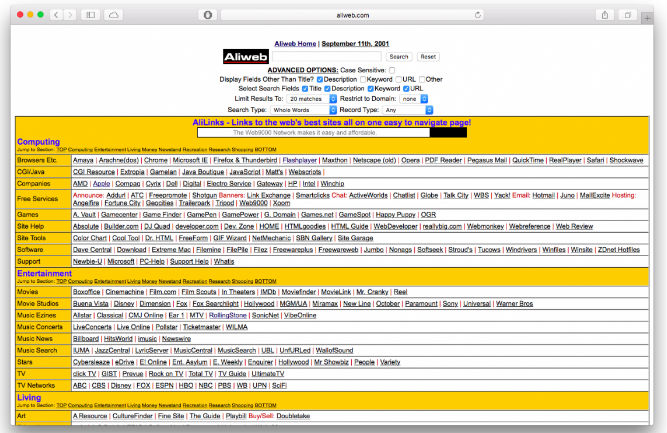Screen dimensions: 667x433
Task: Uncheck the URL search field checkbox
Action: pos(406,89)
